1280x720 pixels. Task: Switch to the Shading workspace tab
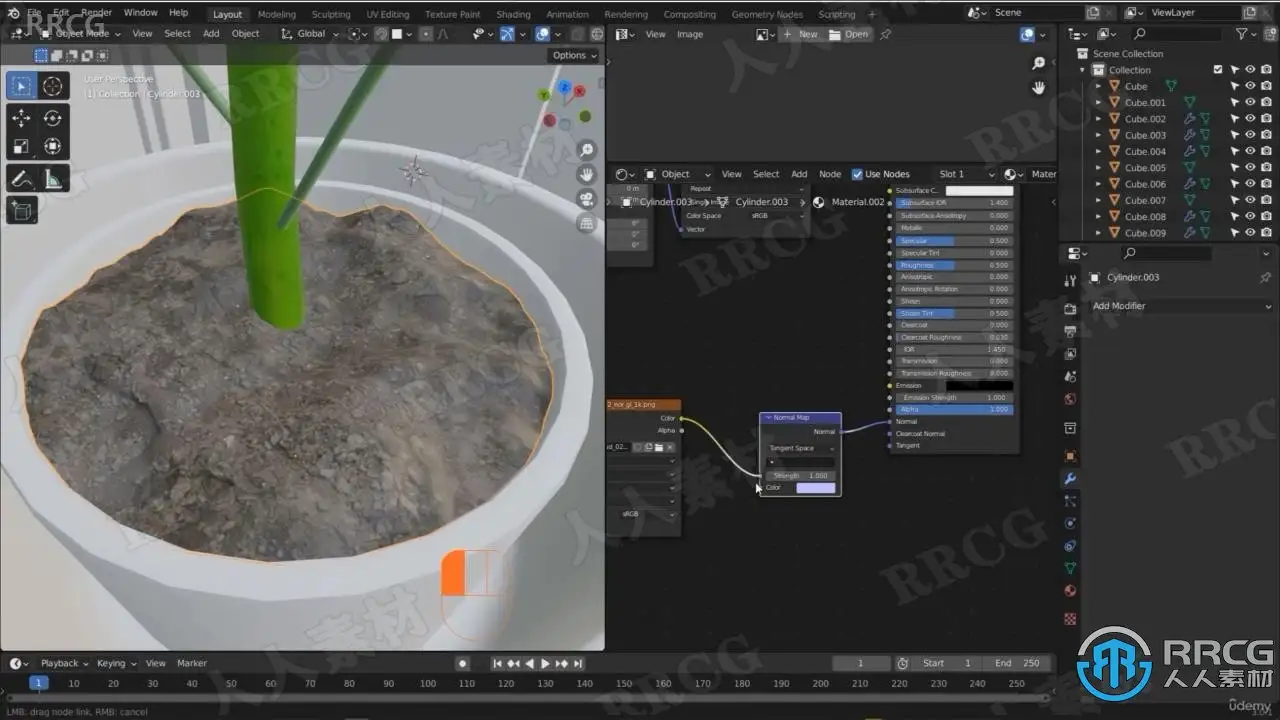click(x=513, y=14)
